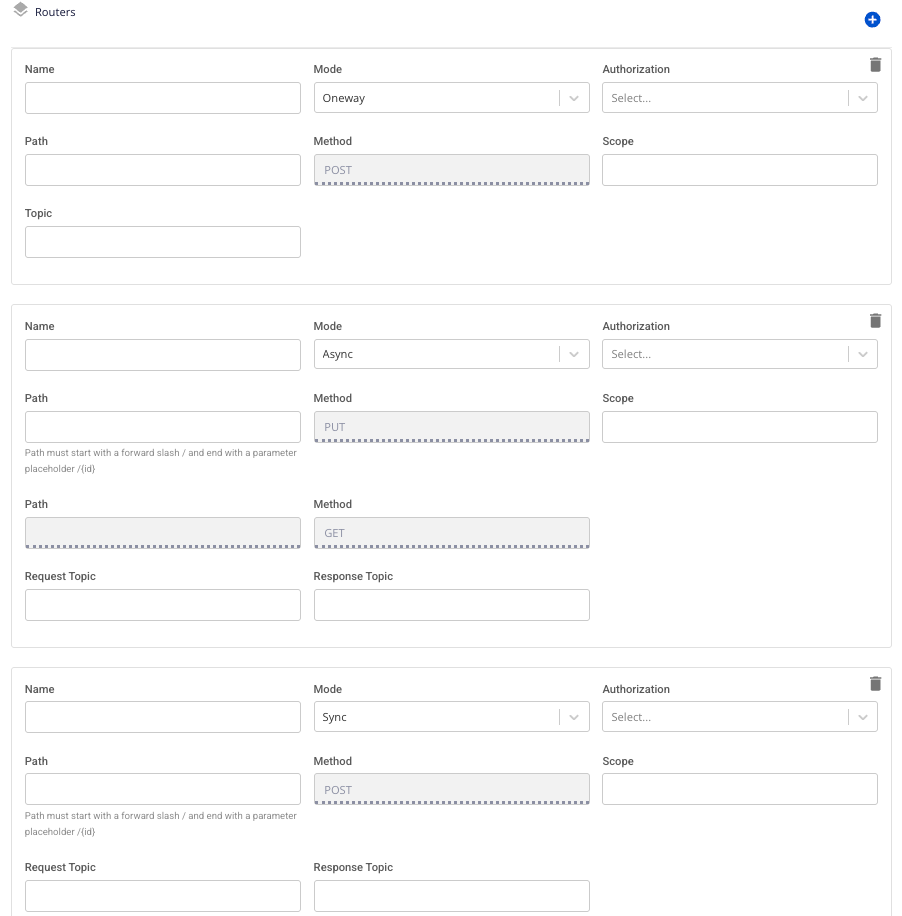This screenshot has width=902, height=916.
Task: Click the blue add router plus icon
Action: point(872,20)
